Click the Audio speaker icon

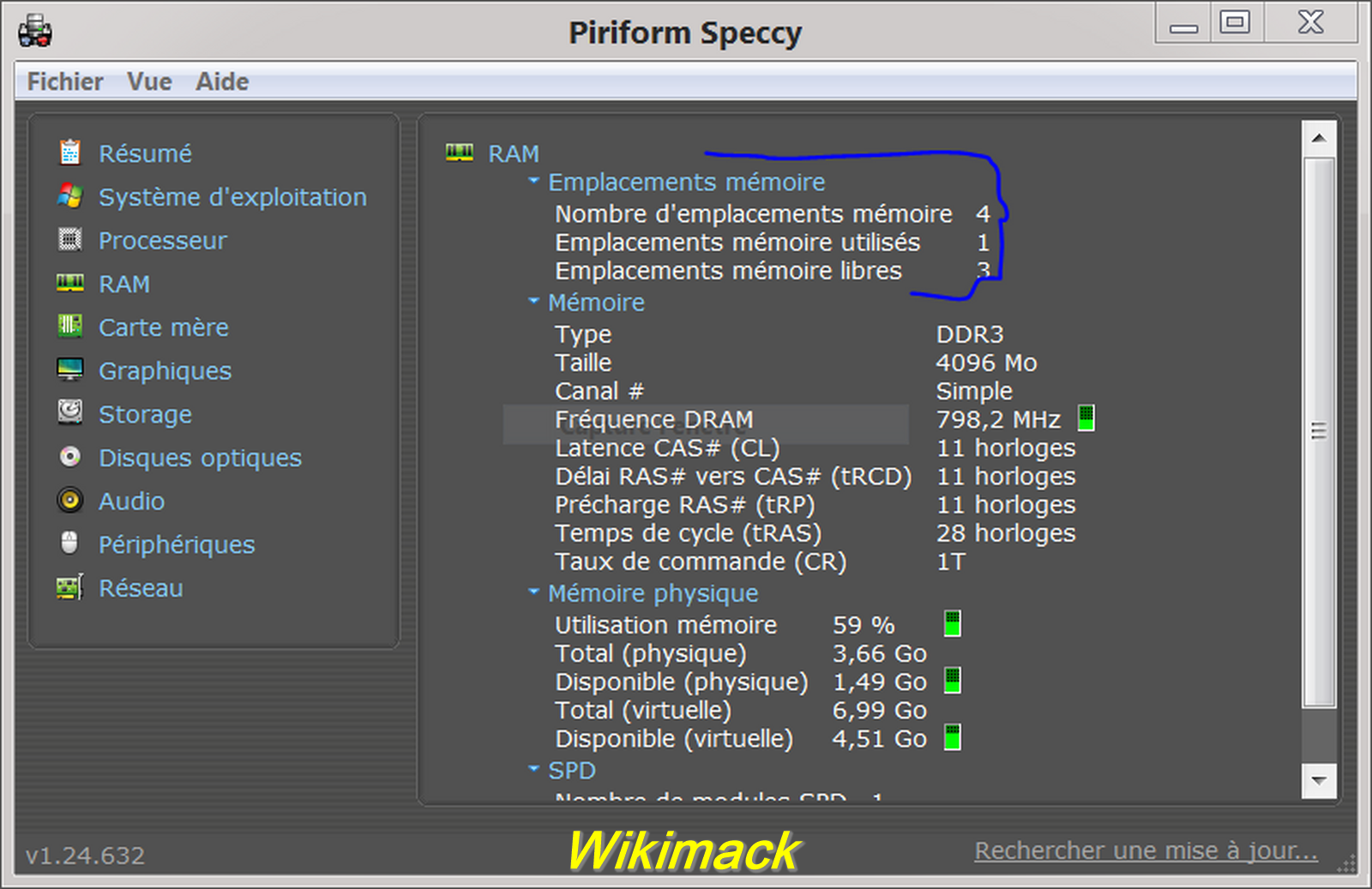pos(69,501)
